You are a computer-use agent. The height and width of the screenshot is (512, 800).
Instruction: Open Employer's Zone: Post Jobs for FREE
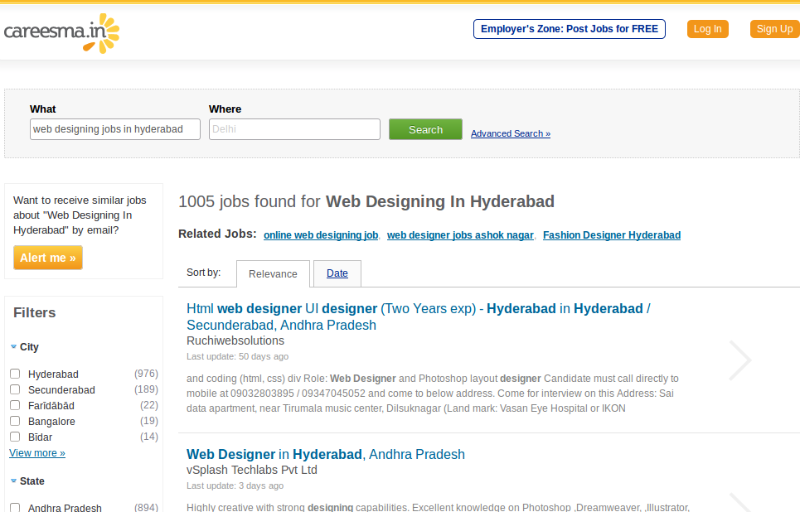[x=569, y=29]
